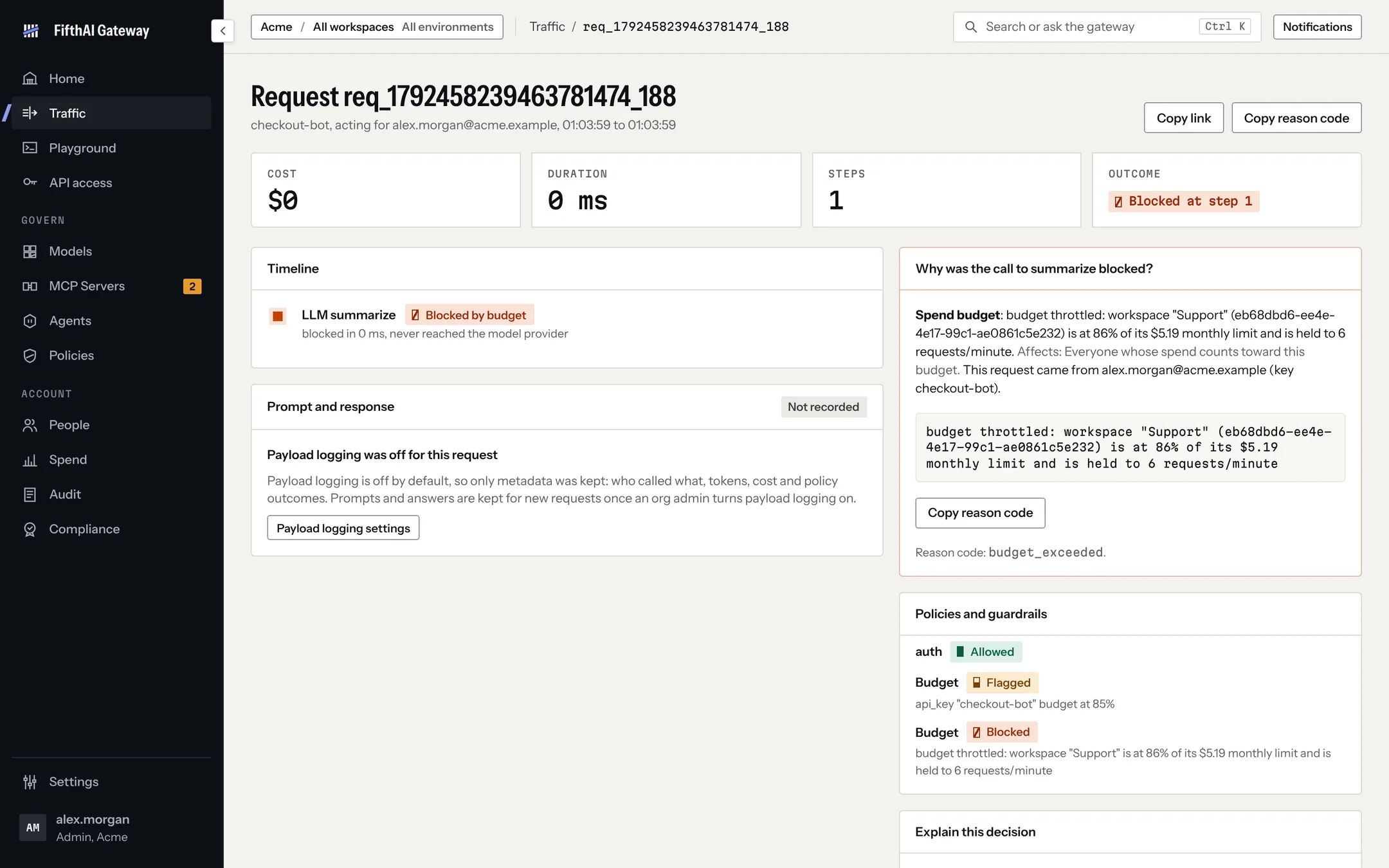Click the Traffic breadcrumb link

547,27
